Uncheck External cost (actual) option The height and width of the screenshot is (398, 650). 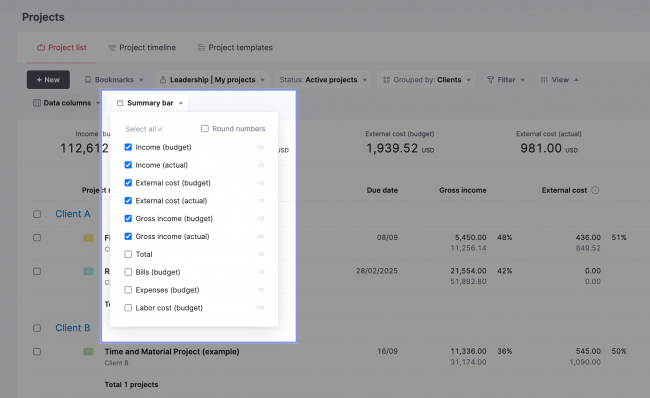point(128,201)
